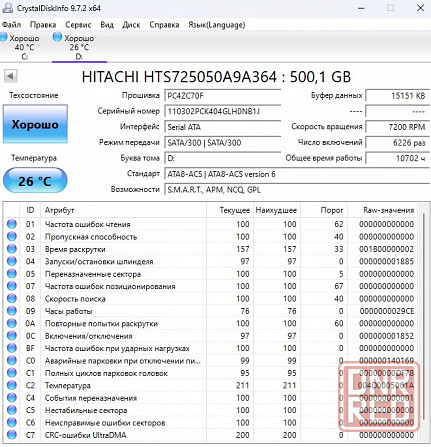Click the status icon for attribute 04
This screenshot has height=447, width=431.
pos(12,261)
